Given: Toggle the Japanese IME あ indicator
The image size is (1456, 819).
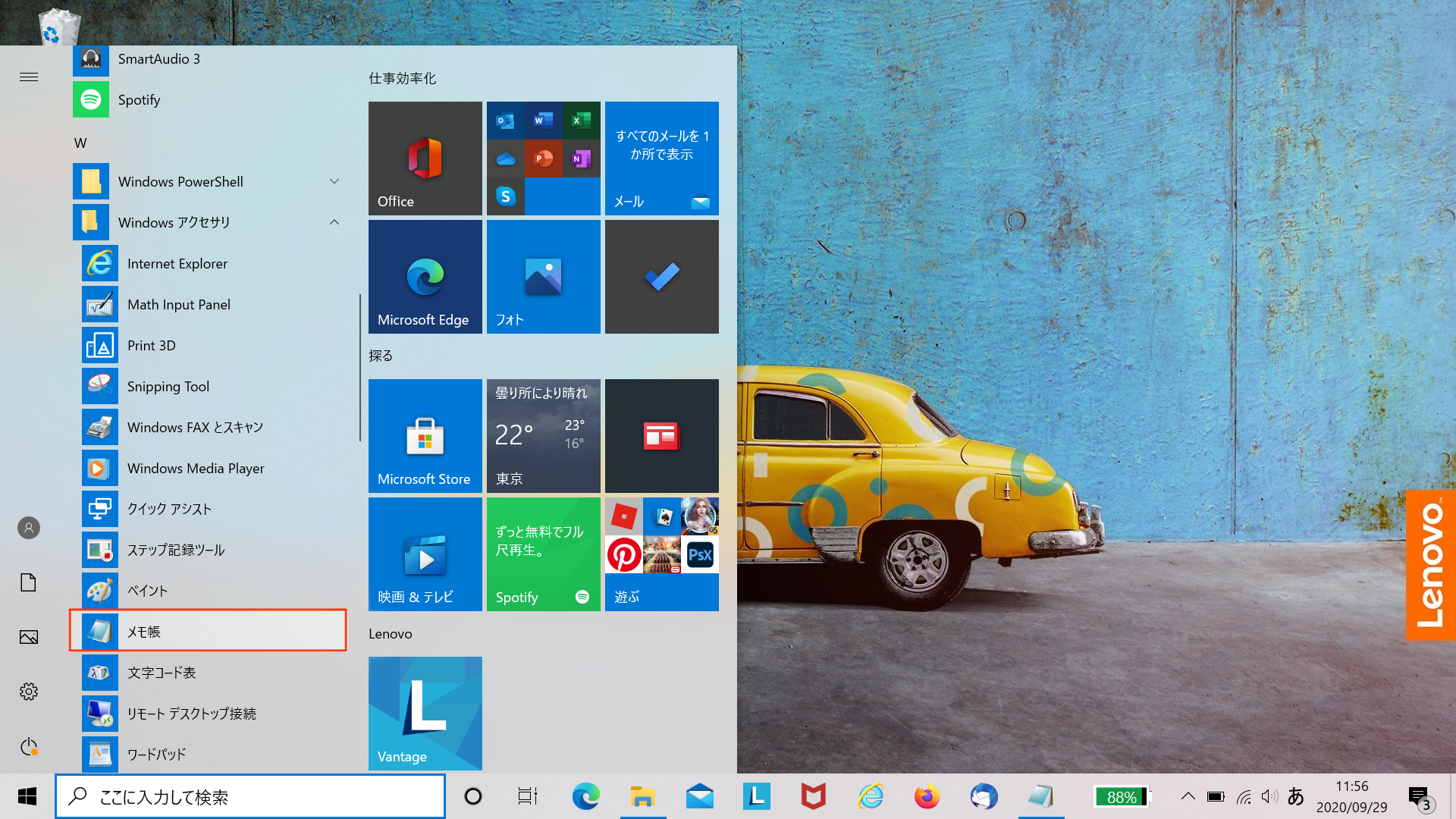Looking at the screenshot, I should tap(1296, 796).
